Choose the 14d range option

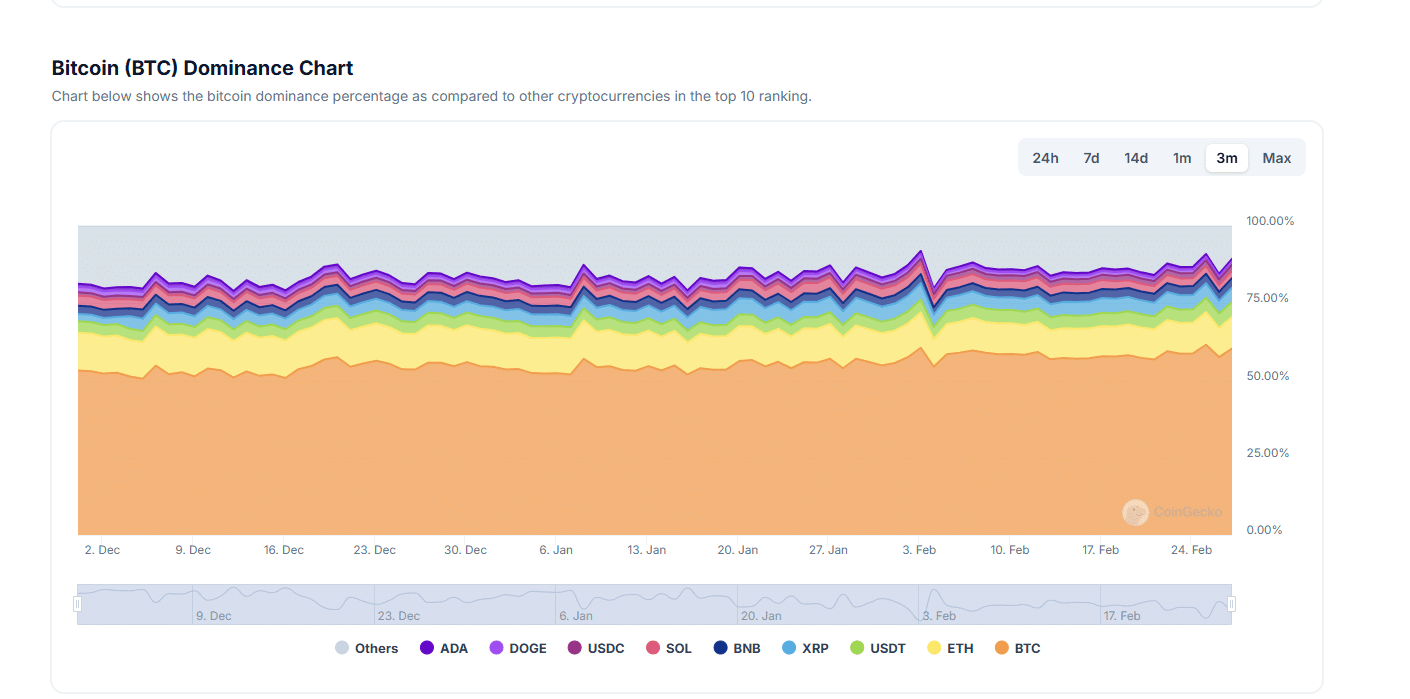[1136, 158]
